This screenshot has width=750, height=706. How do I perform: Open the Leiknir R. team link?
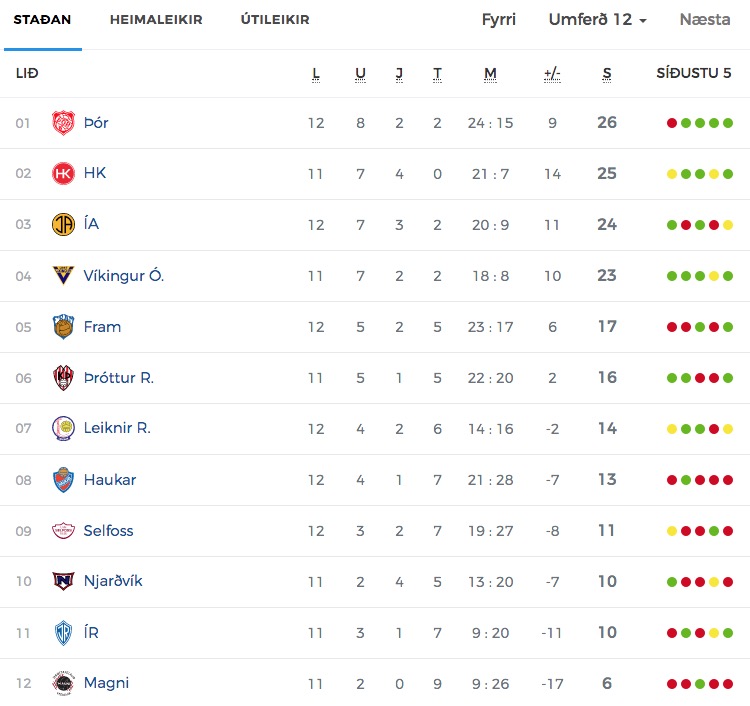[117, 428]
